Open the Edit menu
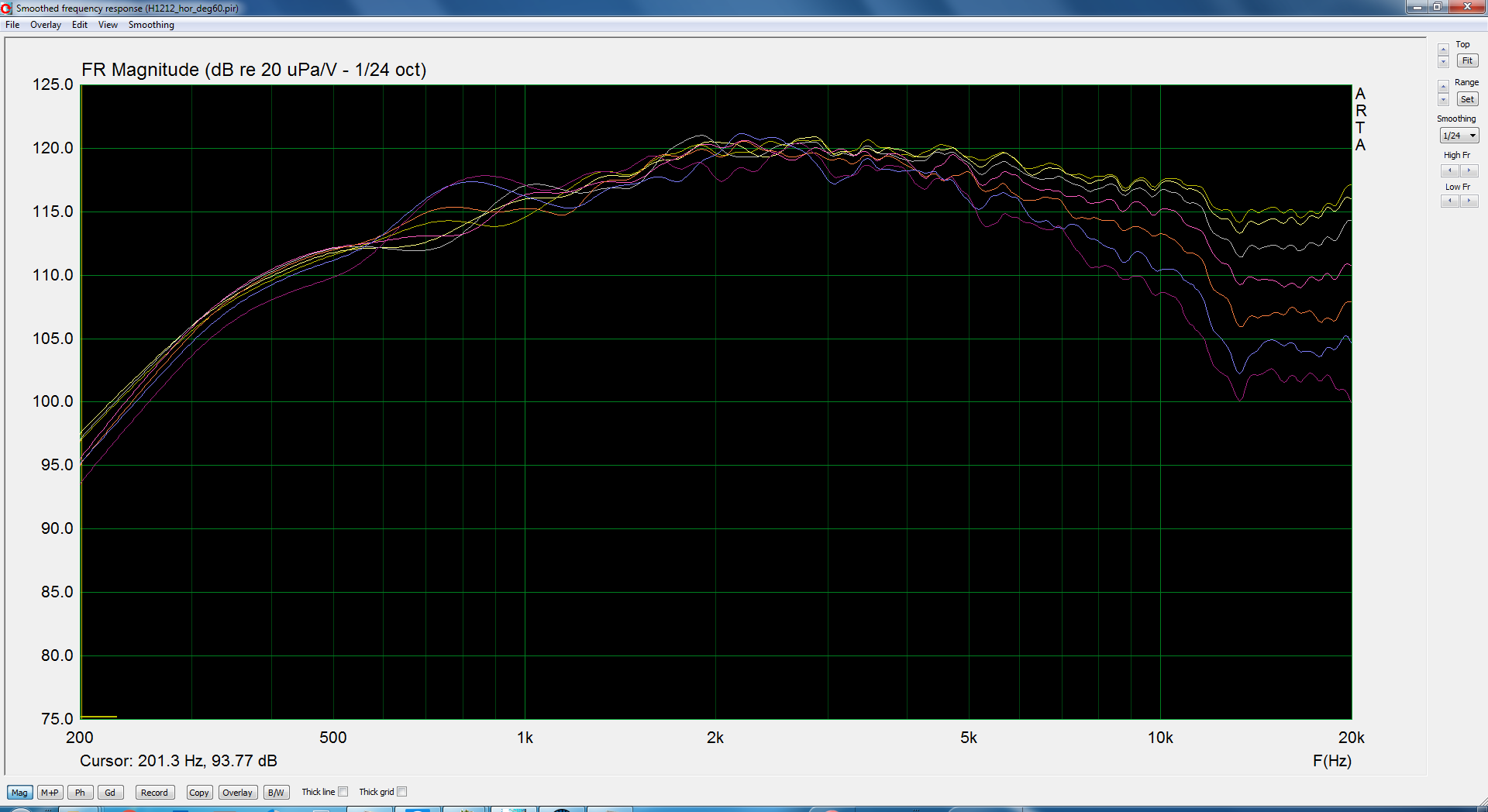Viewport: 1488px width, 812px height. pyautogui.click(x=80, y=25)
